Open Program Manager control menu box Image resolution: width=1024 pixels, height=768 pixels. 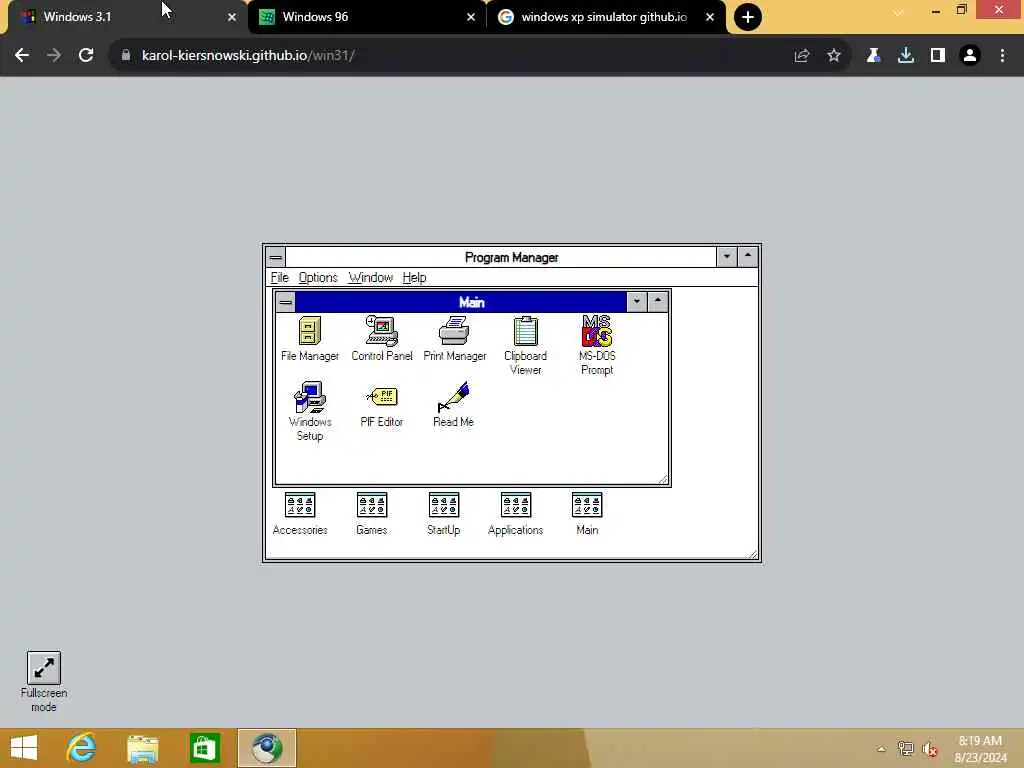tap(276, 257)
